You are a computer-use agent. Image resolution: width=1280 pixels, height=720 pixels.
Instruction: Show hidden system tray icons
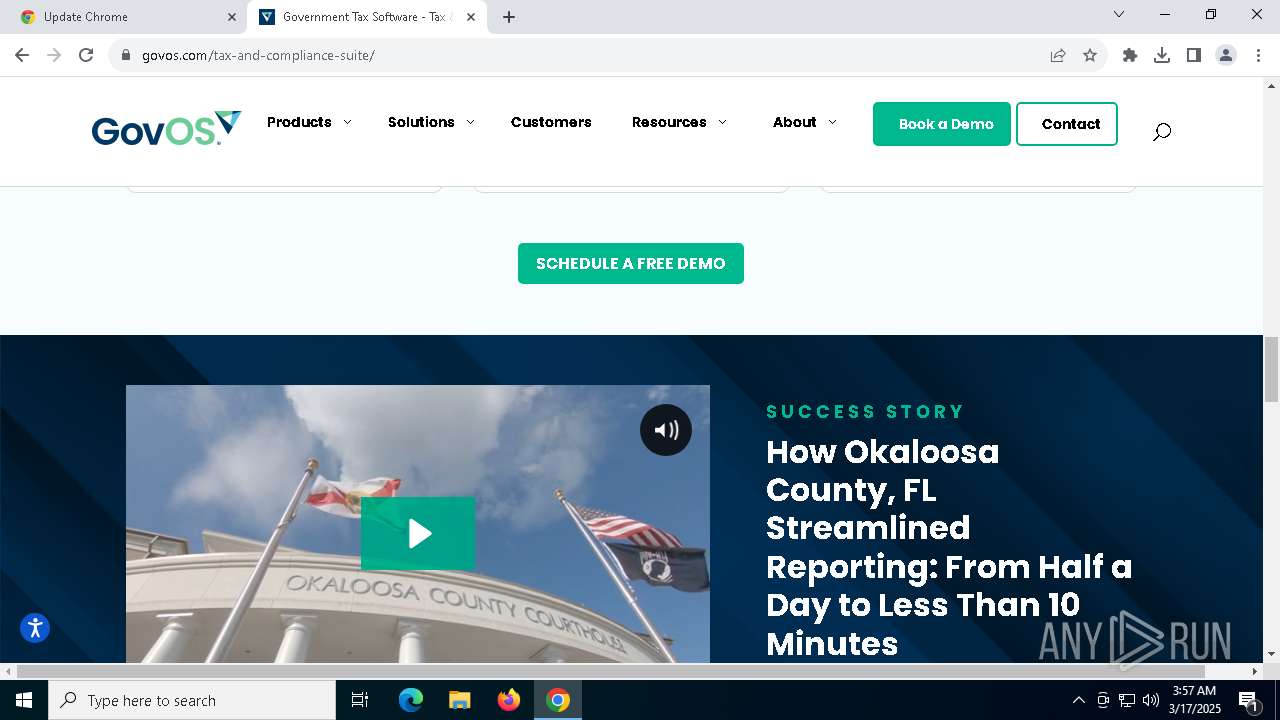1078,700
